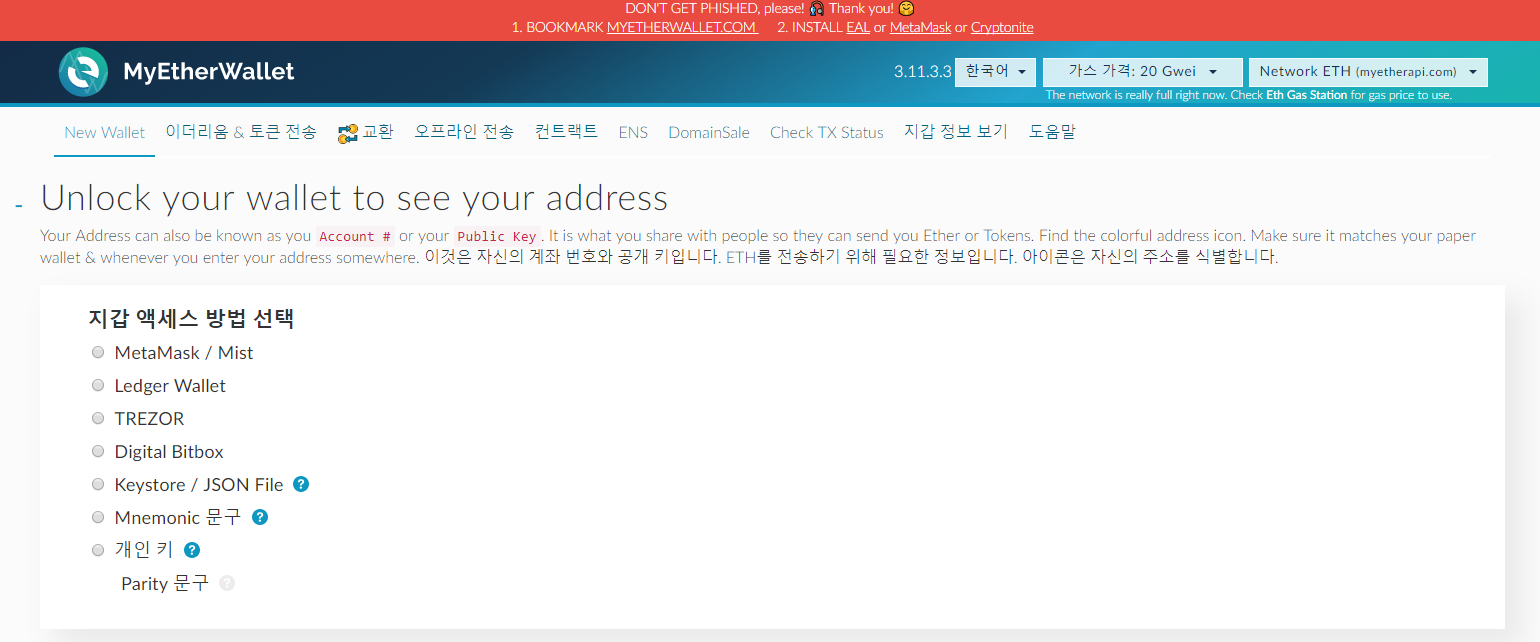Select the MetaMask / Mist radio option
Viewport: 1540px width, 642px height.
[x=98, y=352]
